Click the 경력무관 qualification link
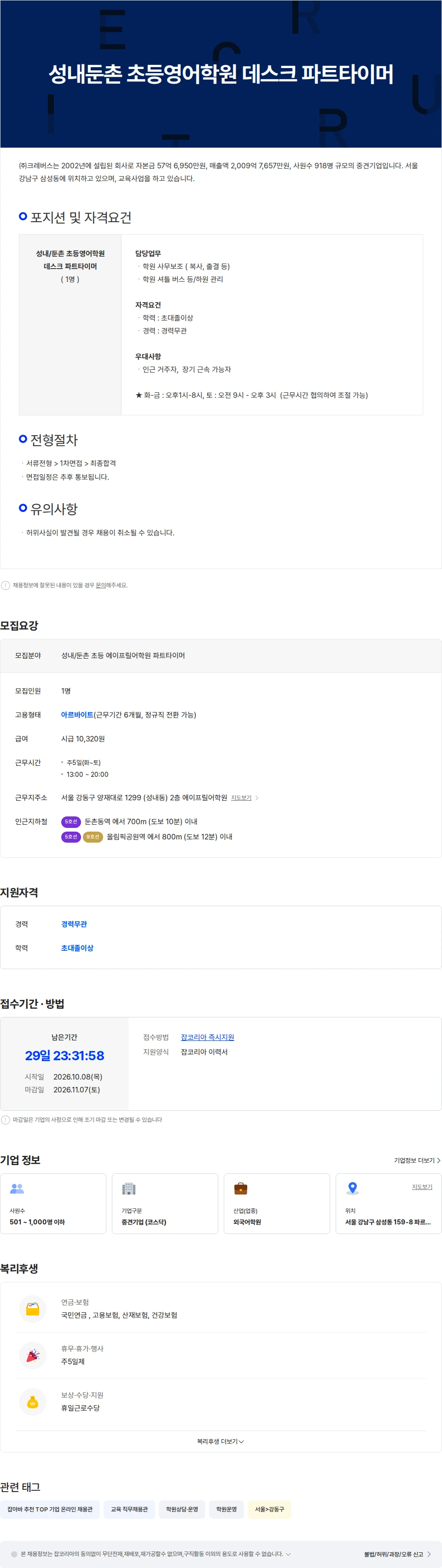 pyautogui.click(x=74, y=924)
